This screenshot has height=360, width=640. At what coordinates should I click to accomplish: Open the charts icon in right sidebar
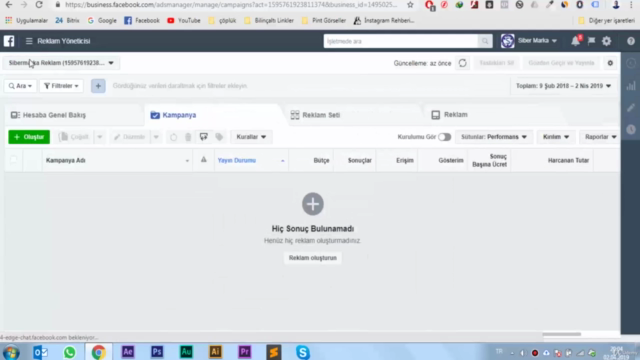click(631, 86)
